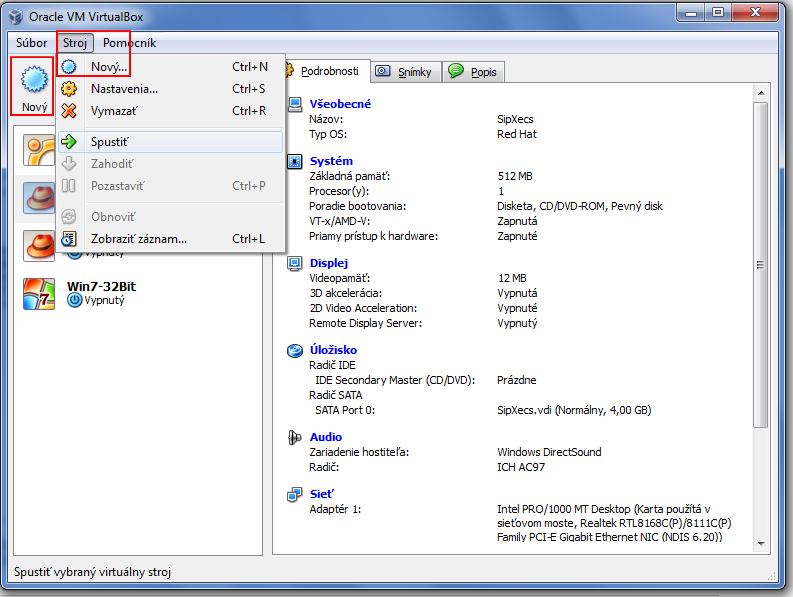Open the Úložisko section link
This screenshot has height=597, width=793.
(x=333, y=351)
